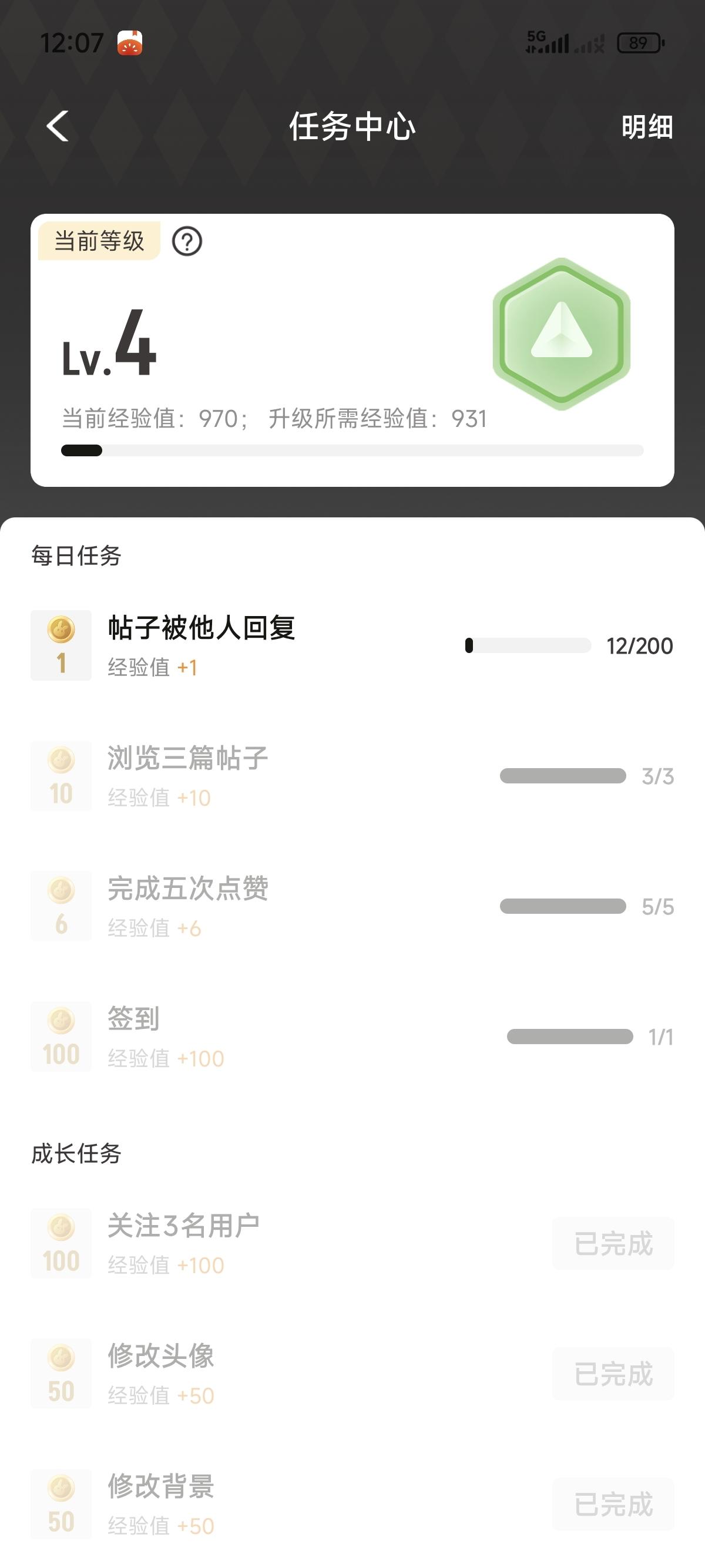This screenshot has height=1568, width=705.
Task: Tap the 100-coin icon beside 签到
Action: click(x=61, y=1037)
